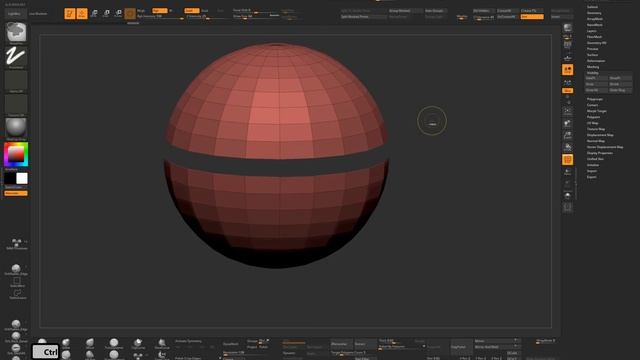The height and width of the screenshot is (360, 640).
Task: Expand the Masking subpalette
Action: 593,67
